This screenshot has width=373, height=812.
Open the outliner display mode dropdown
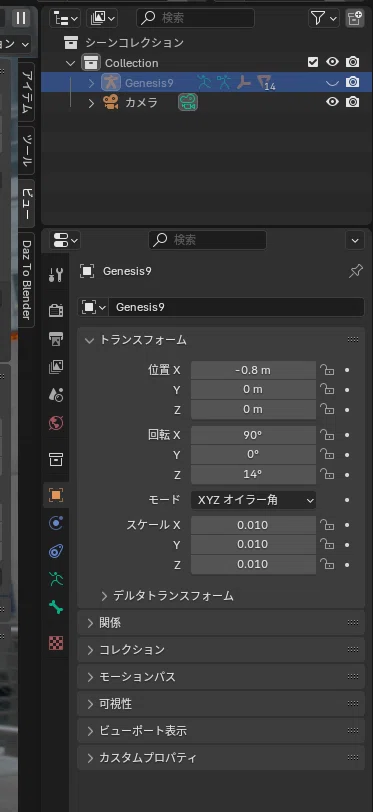[65, 19]
